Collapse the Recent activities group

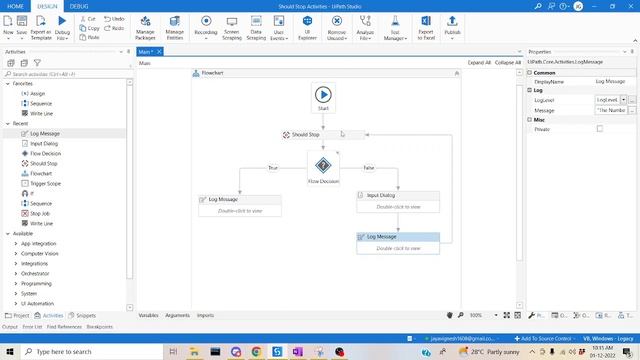[8, 124]
